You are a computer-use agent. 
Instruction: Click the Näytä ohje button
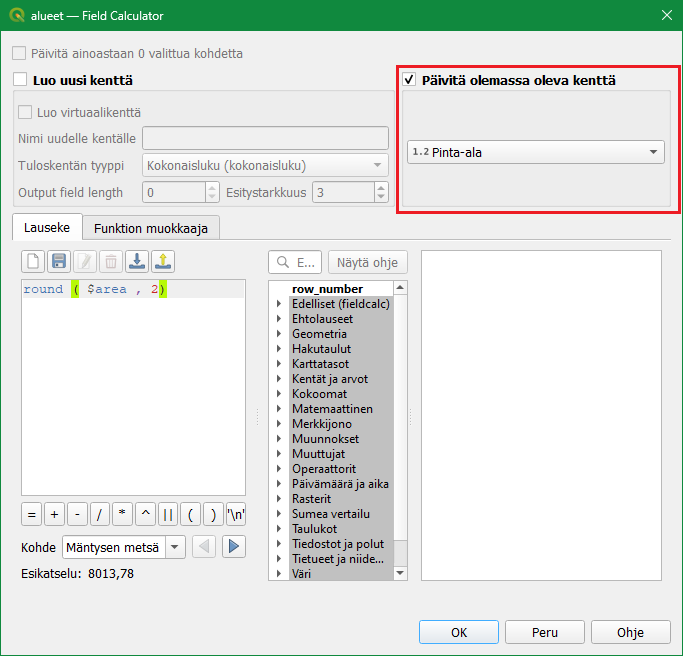point(367,262)
